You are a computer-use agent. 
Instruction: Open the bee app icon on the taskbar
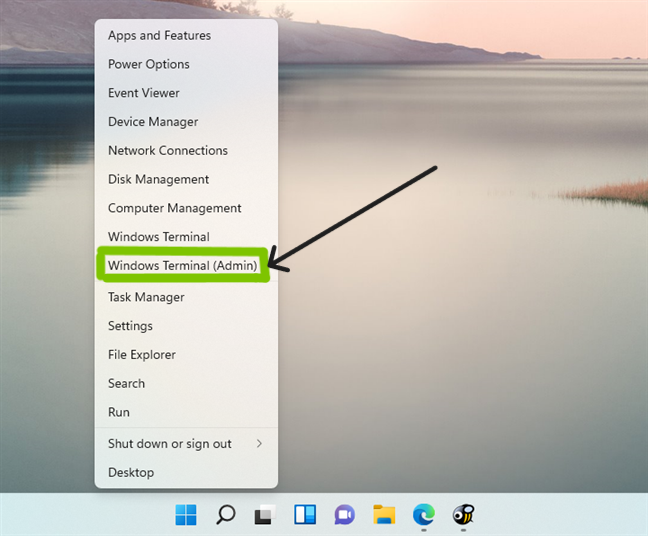(463, 515)
